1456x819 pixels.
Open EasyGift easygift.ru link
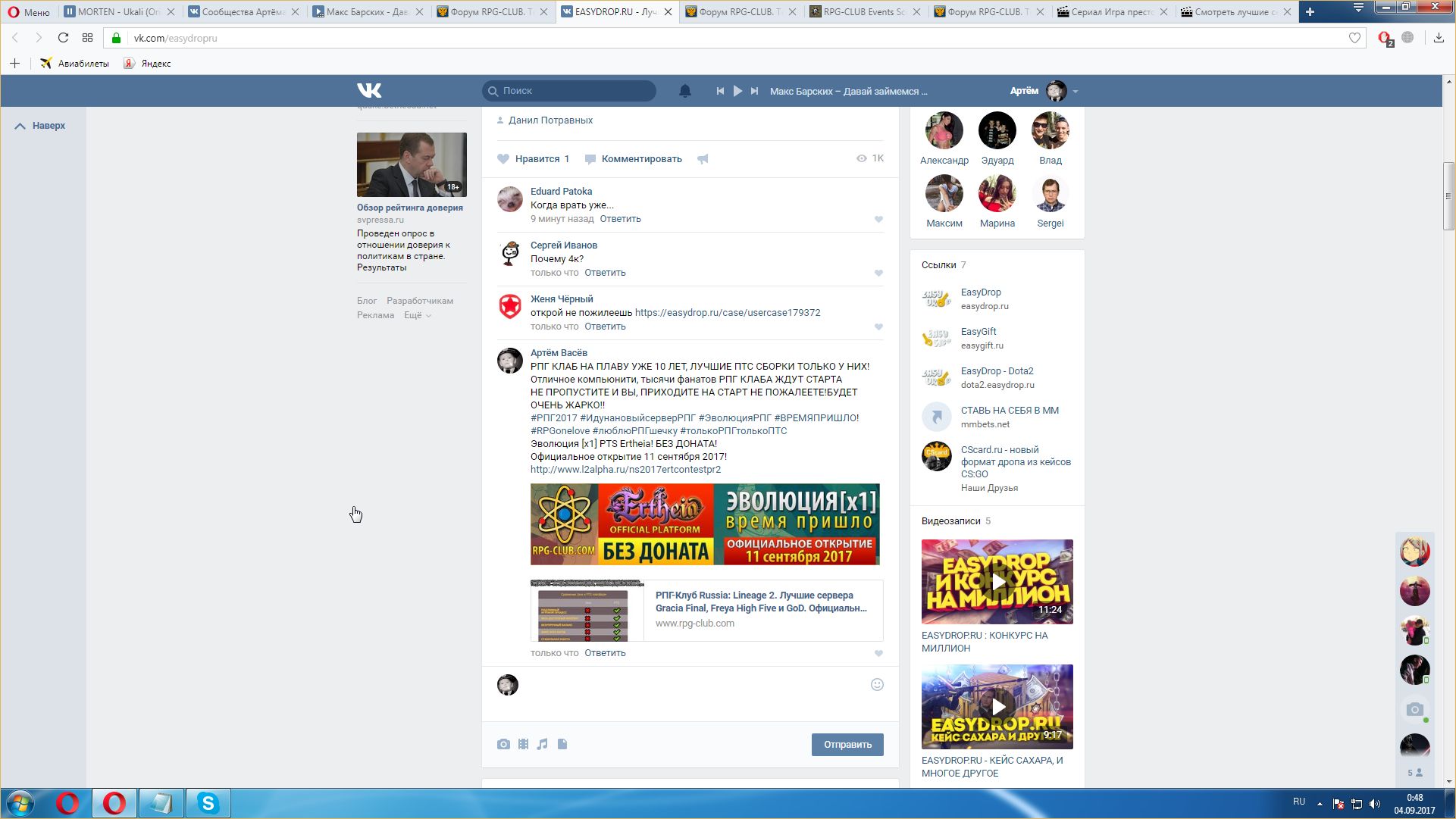click(x=978, y=332)
